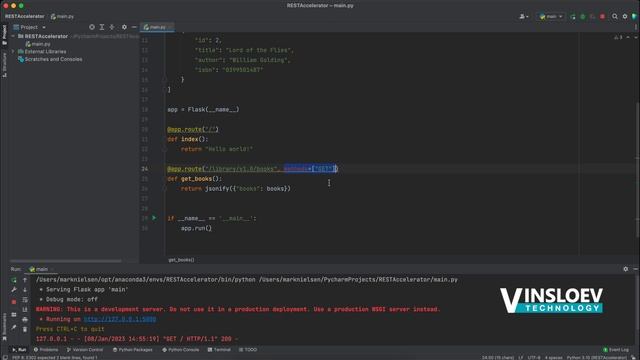This screenshot has height=360, width=640.
Task: Open the Problems tool window tab
Action: (x=46, y=350)
